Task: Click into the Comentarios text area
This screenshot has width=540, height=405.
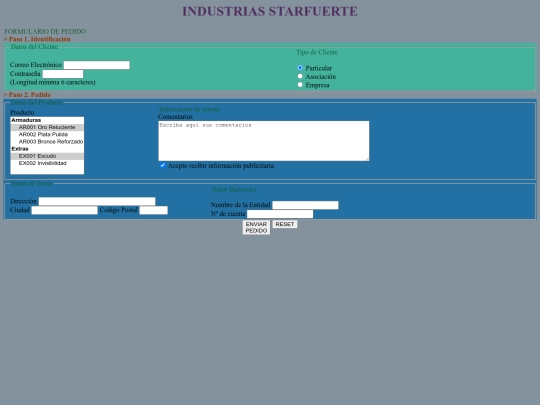Action: pyautogui.click(x=264, y=141)
